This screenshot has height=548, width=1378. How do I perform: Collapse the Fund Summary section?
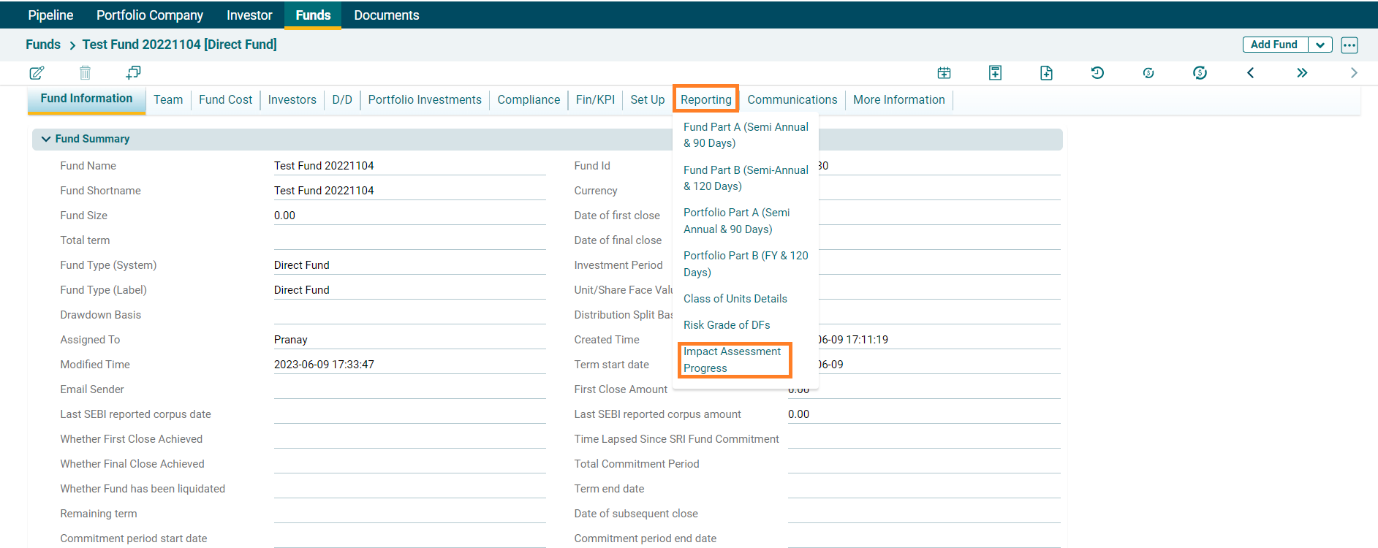46,139
